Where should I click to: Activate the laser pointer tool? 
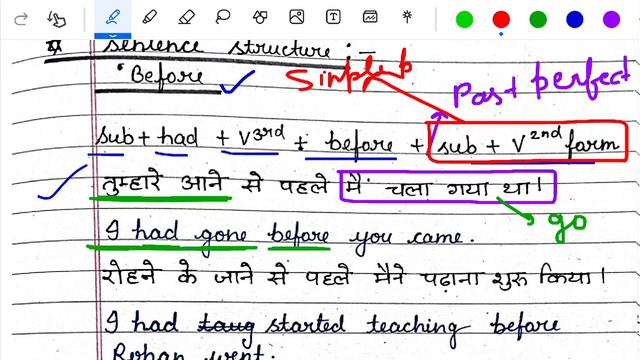pyautogui.click(x=407, y=17)
